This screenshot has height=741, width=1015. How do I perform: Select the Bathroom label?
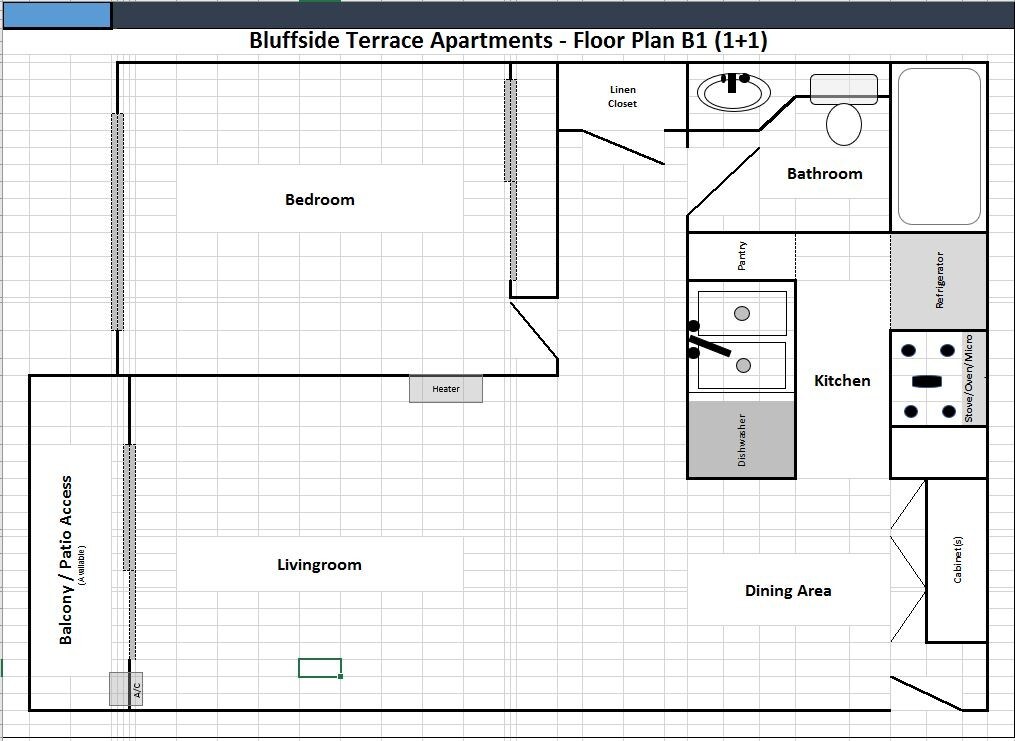pyautogui.click(x=824, y=173)
